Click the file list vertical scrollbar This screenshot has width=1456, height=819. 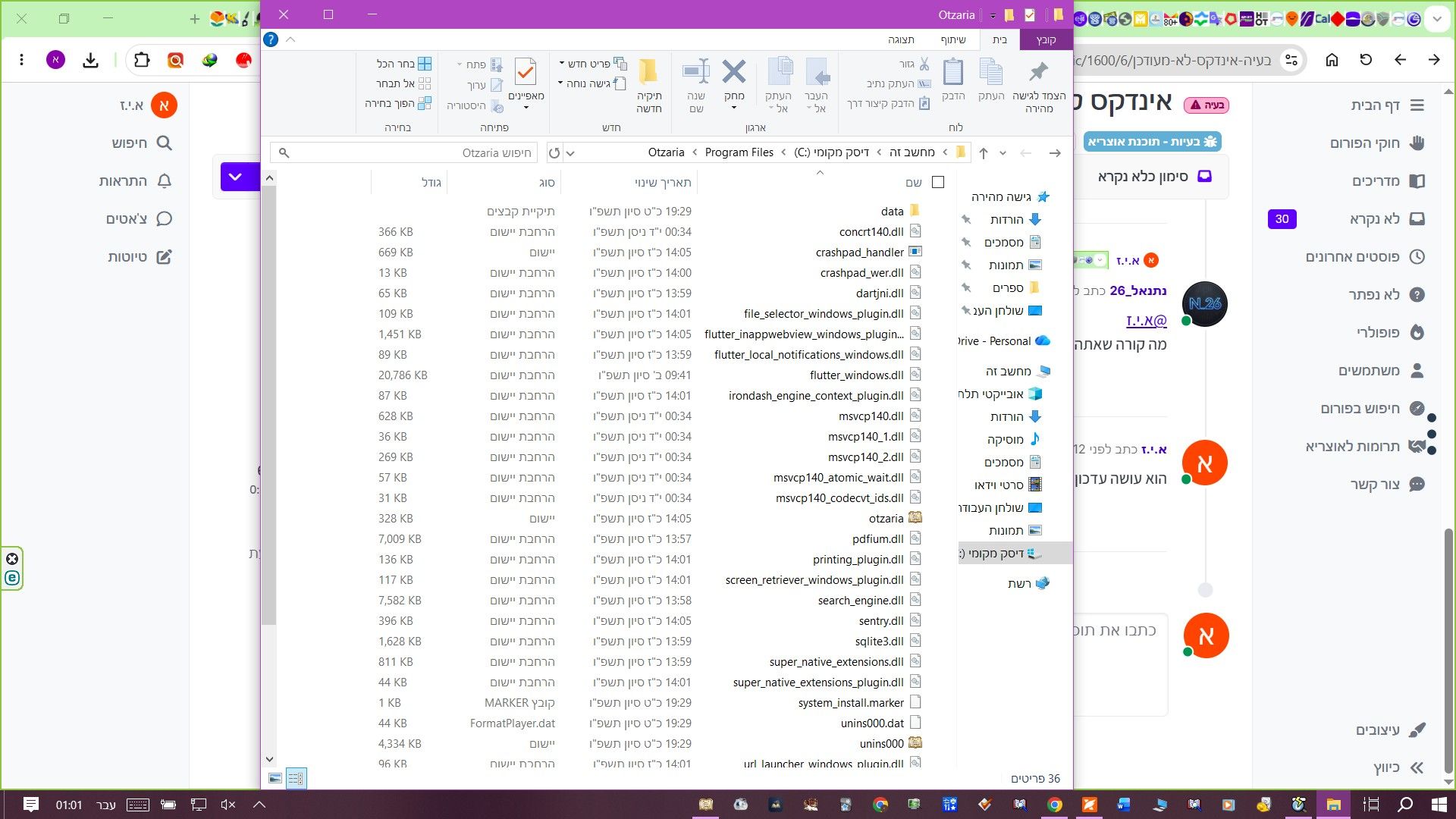(268, 406)
